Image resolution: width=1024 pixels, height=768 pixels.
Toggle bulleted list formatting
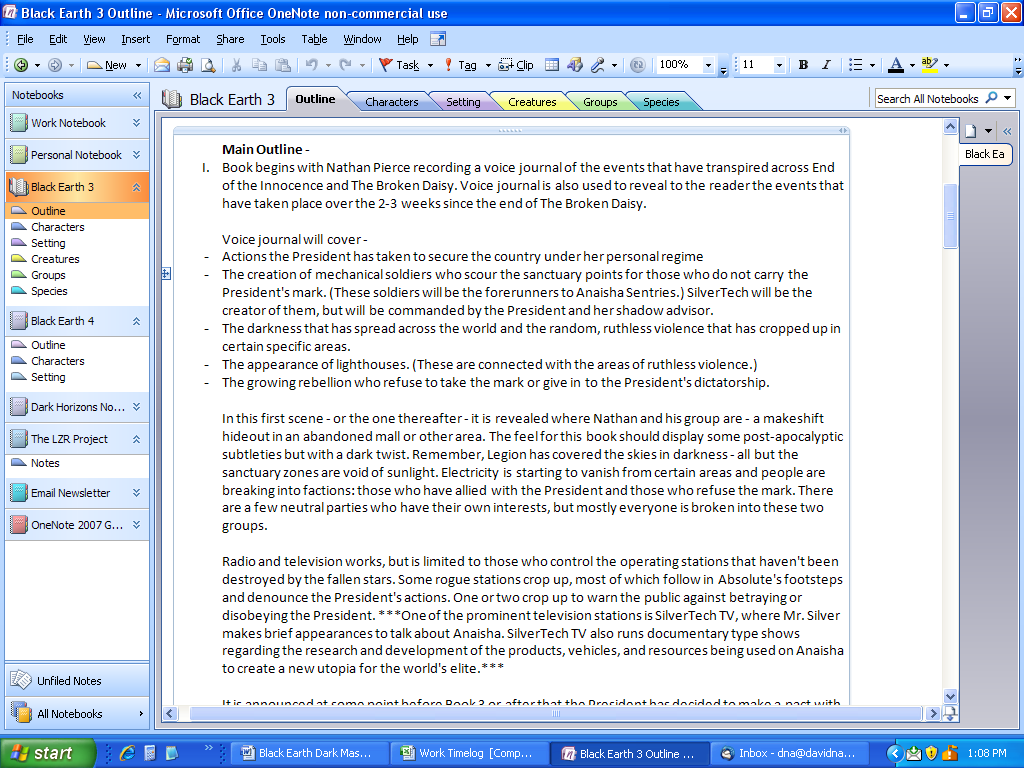(855, 64)
